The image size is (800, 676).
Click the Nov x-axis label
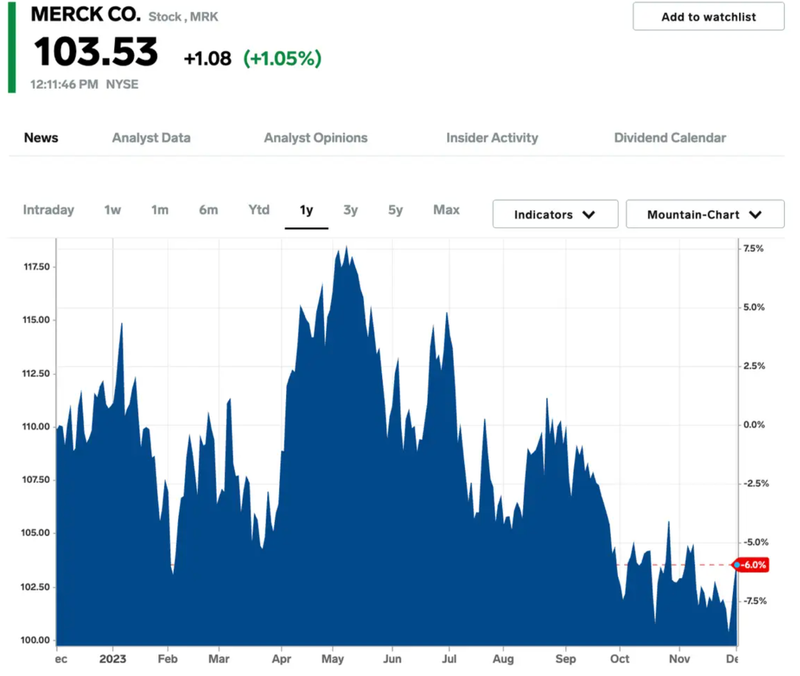(x=679, y=659)
